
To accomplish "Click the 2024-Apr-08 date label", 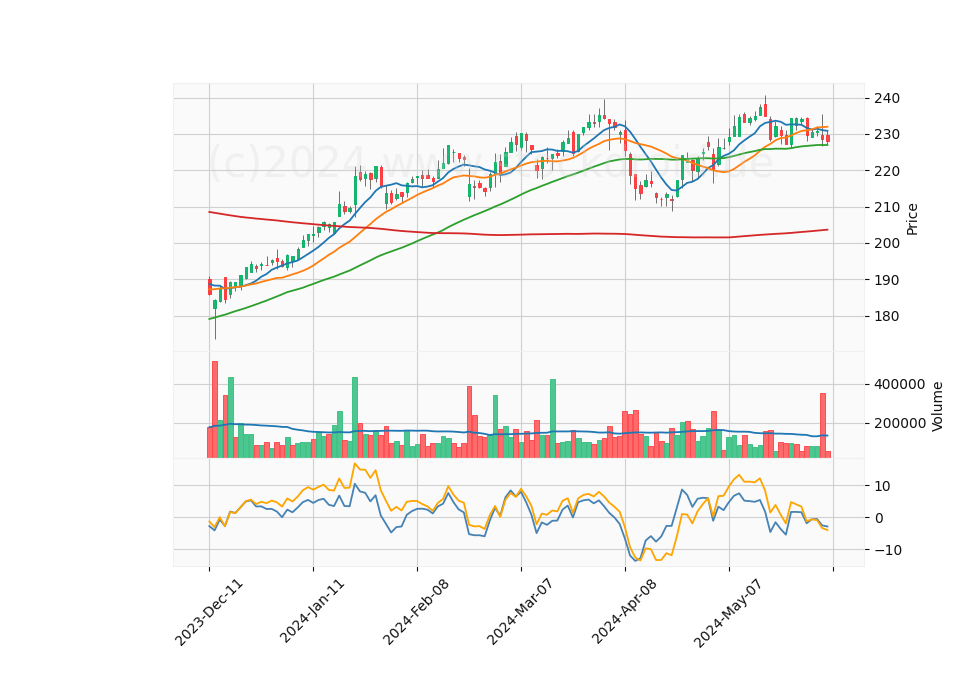I will coord(624,612).
